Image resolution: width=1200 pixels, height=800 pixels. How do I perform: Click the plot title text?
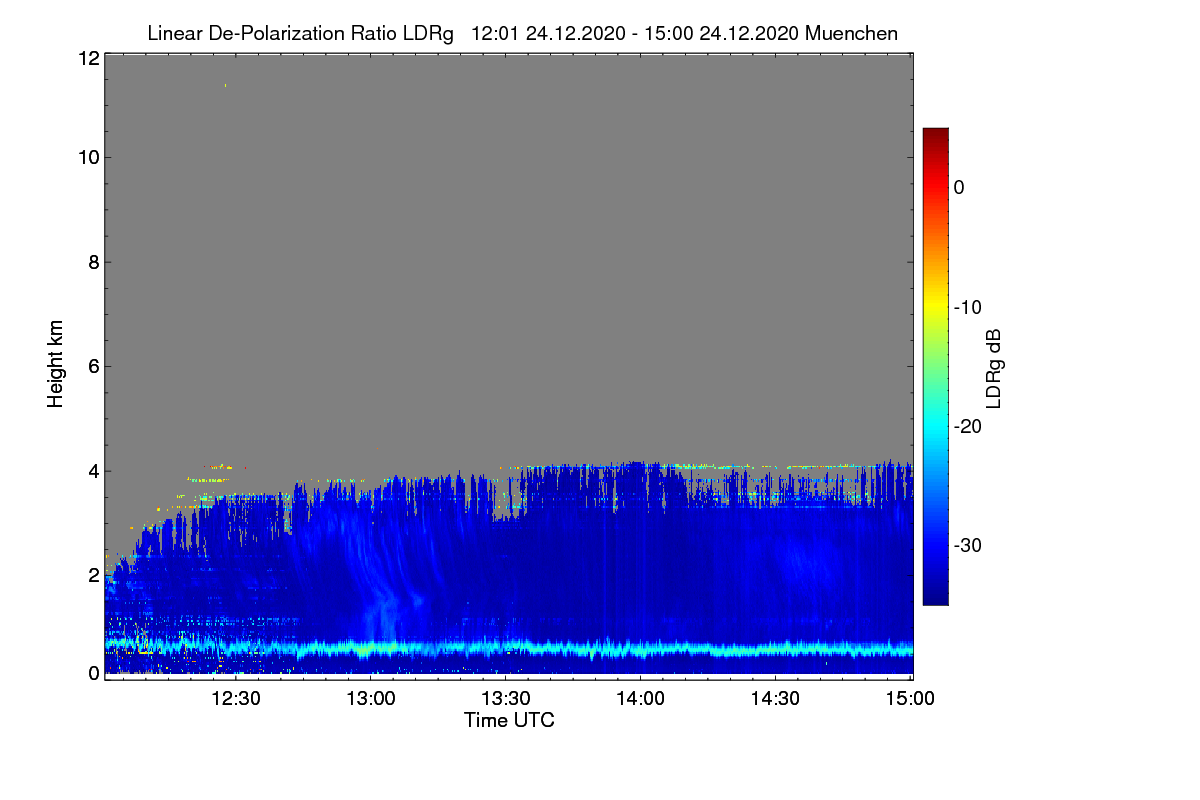pyautogui.click(x=522, y=33)
